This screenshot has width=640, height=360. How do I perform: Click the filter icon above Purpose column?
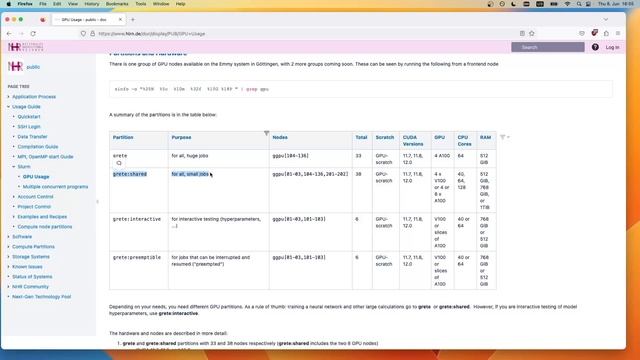(266, 133)
